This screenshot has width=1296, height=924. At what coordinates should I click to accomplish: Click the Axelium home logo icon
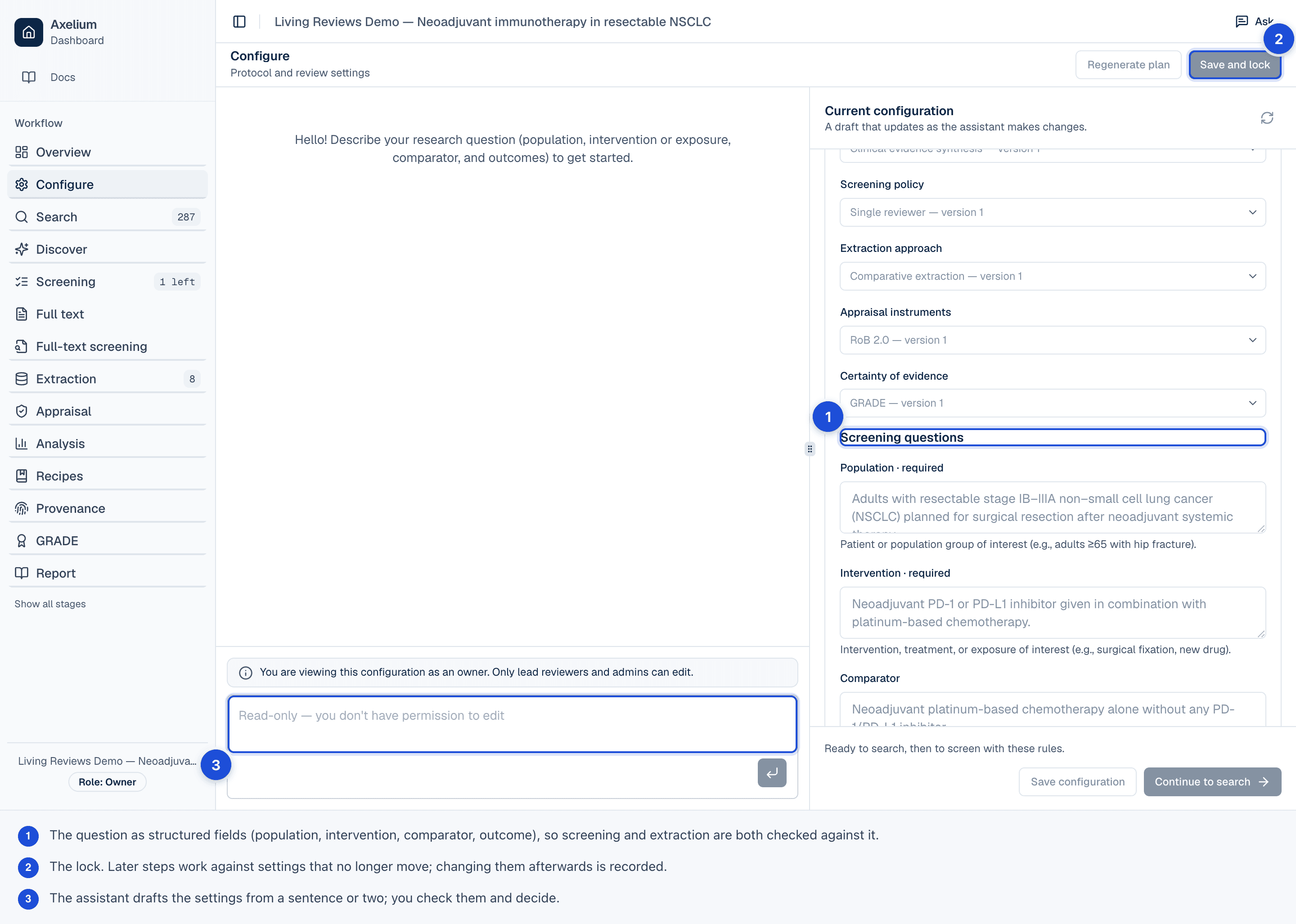[x=28, y=32]
